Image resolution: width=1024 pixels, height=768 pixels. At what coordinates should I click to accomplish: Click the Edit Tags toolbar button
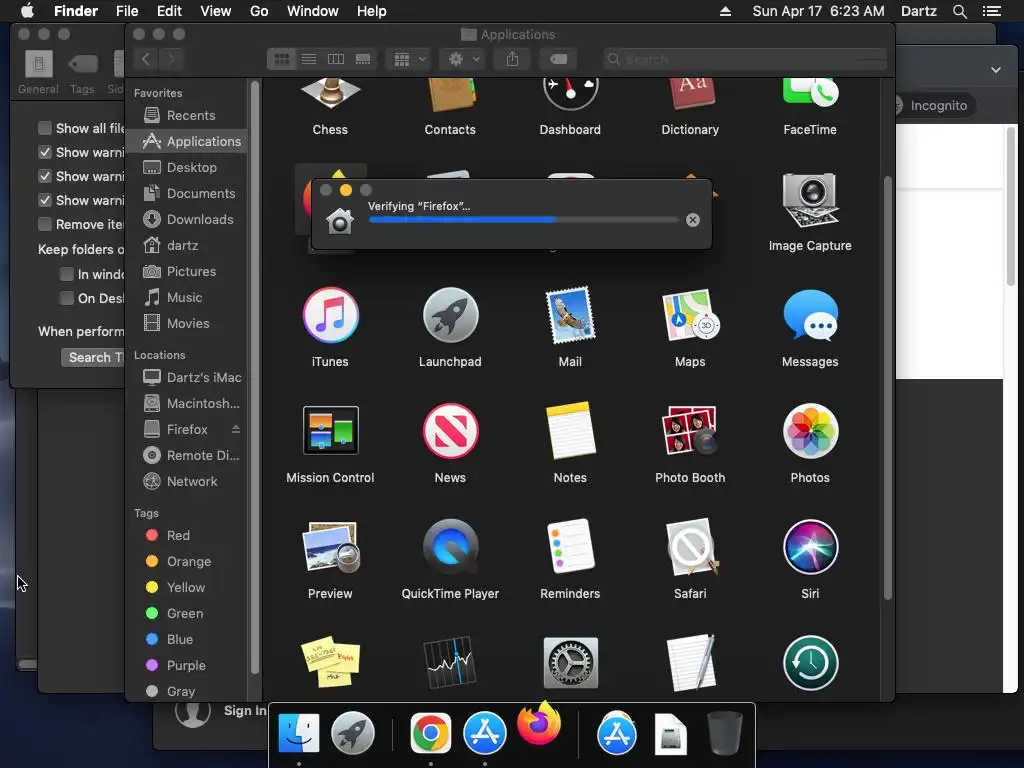coord(558,59)
